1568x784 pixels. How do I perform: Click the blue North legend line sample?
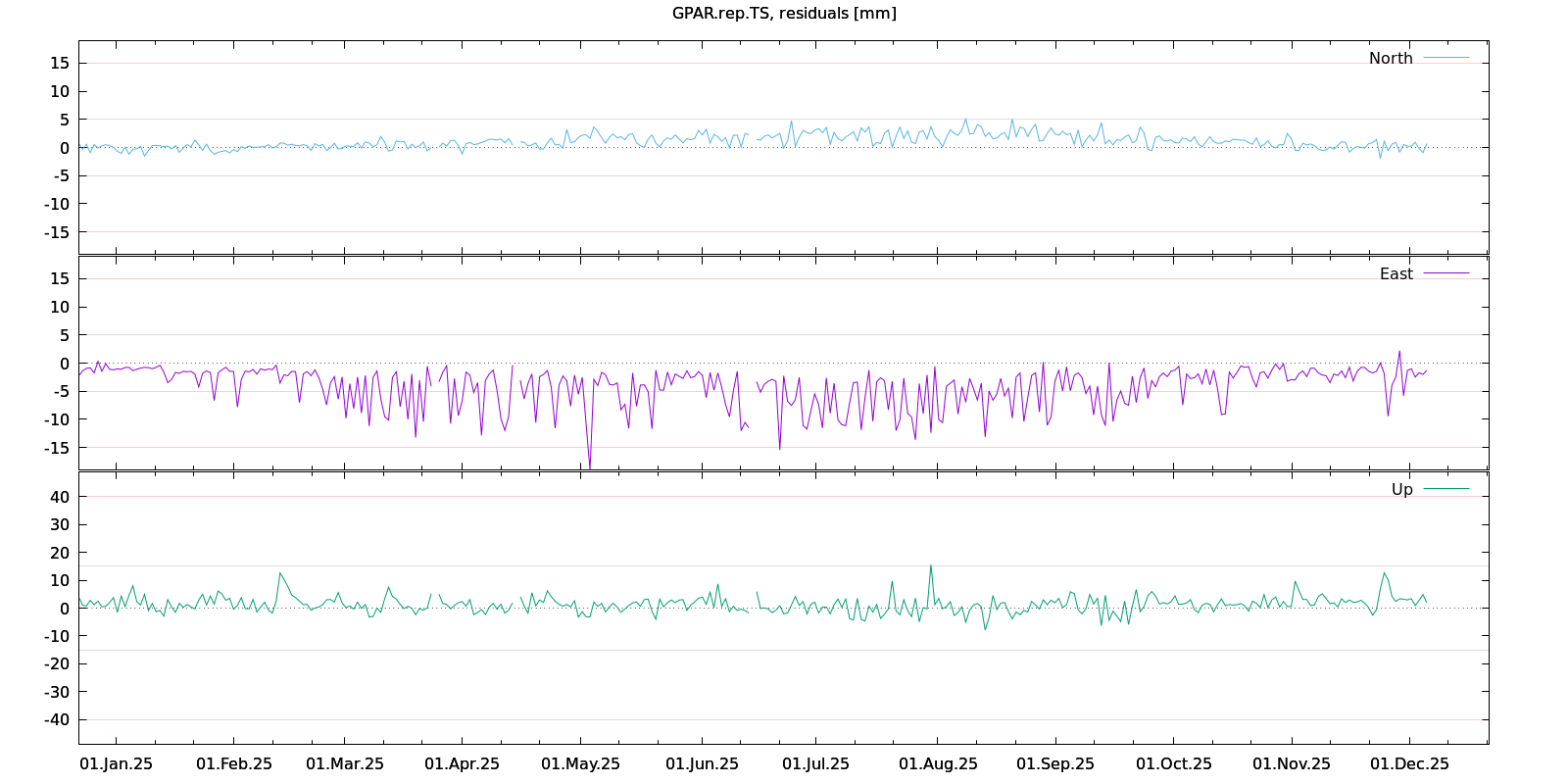tap(1445, 58)
